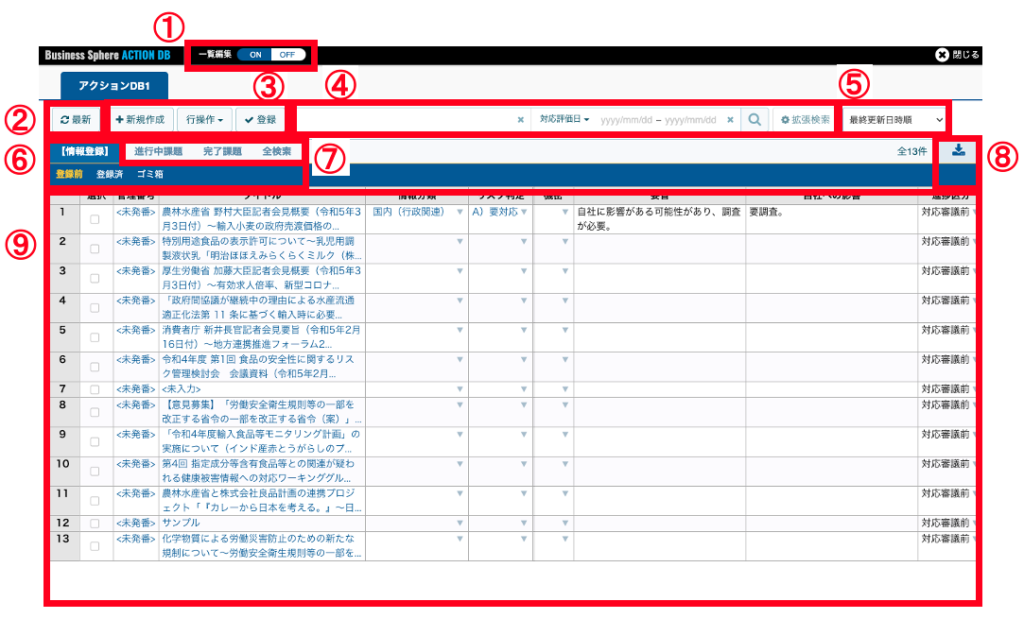This screenshot has height=619, width=1024.
Task: Click the magnifying glass search icon
Action: click(755, 120)
